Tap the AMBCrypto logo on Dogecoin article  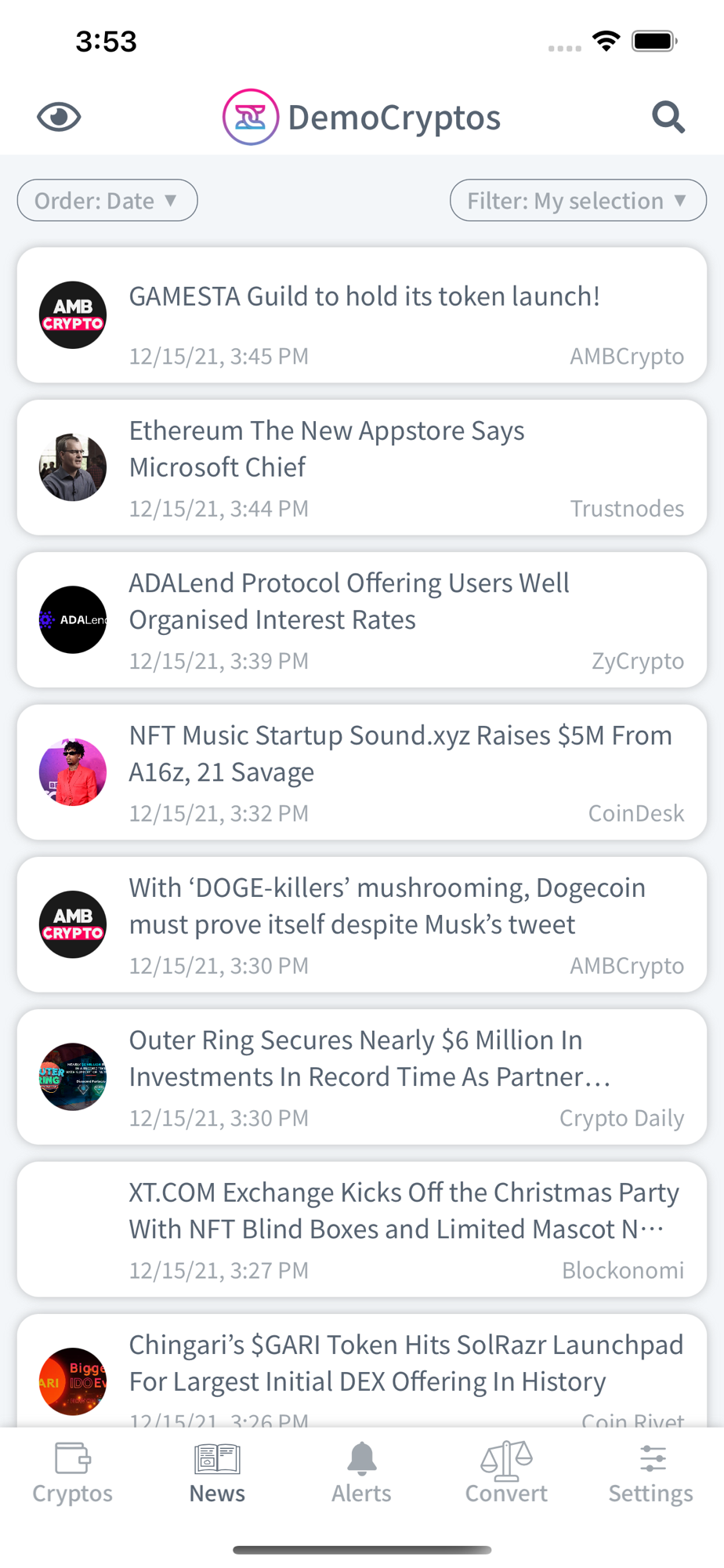(73, 924)
